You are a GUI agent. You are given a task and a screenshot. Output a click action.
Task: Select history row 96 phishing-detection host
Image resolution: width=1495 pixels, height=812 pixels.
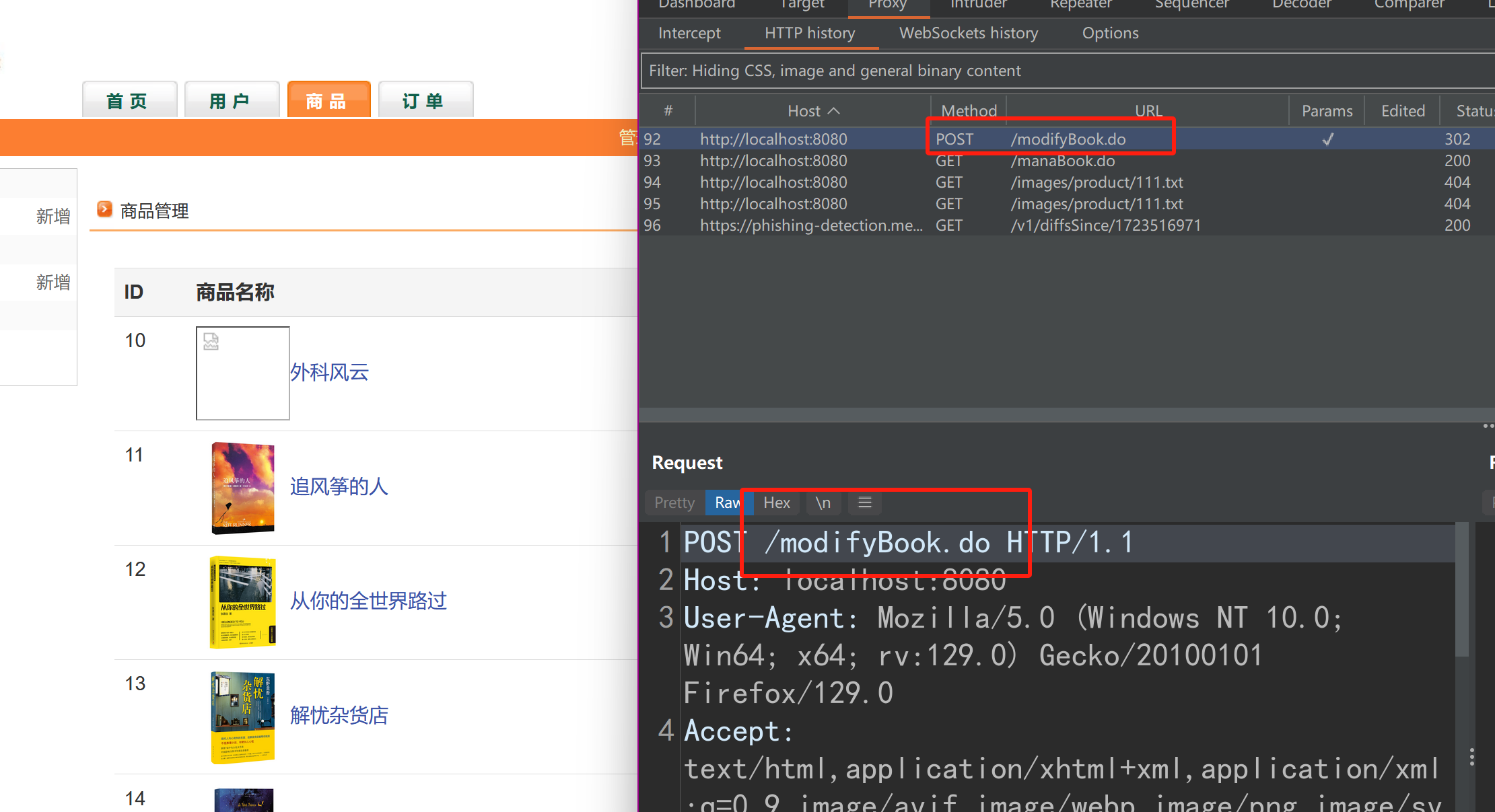(1067, 225)
